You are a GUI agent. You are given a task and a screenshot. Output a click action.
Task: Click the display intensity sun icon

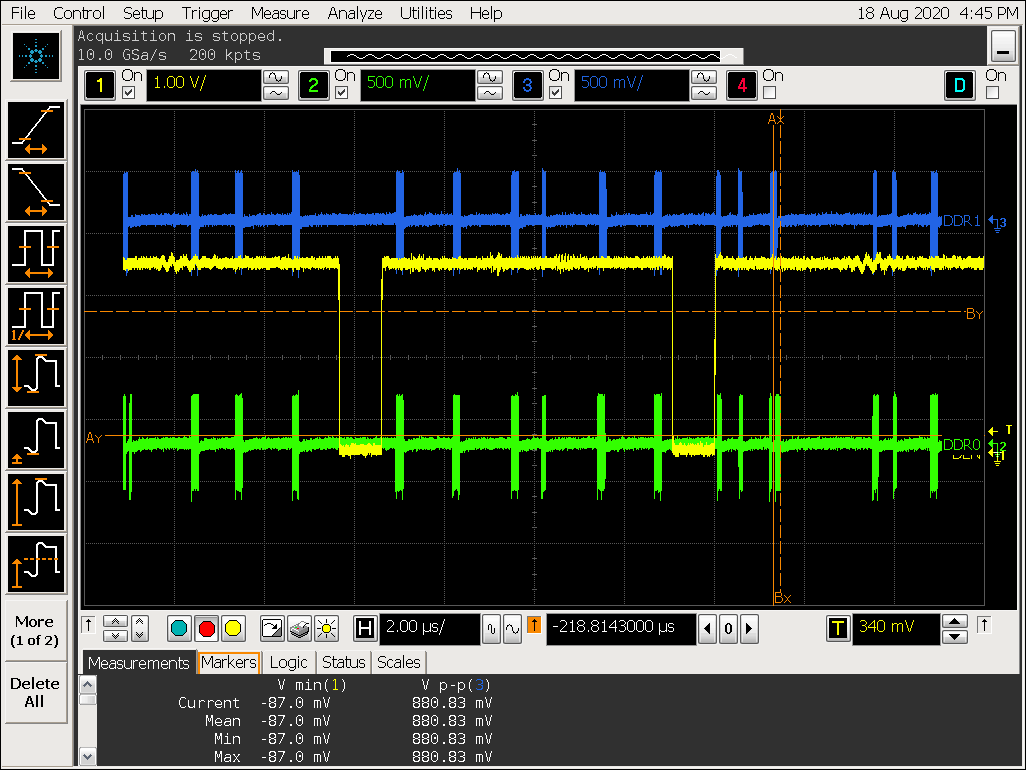327,629
